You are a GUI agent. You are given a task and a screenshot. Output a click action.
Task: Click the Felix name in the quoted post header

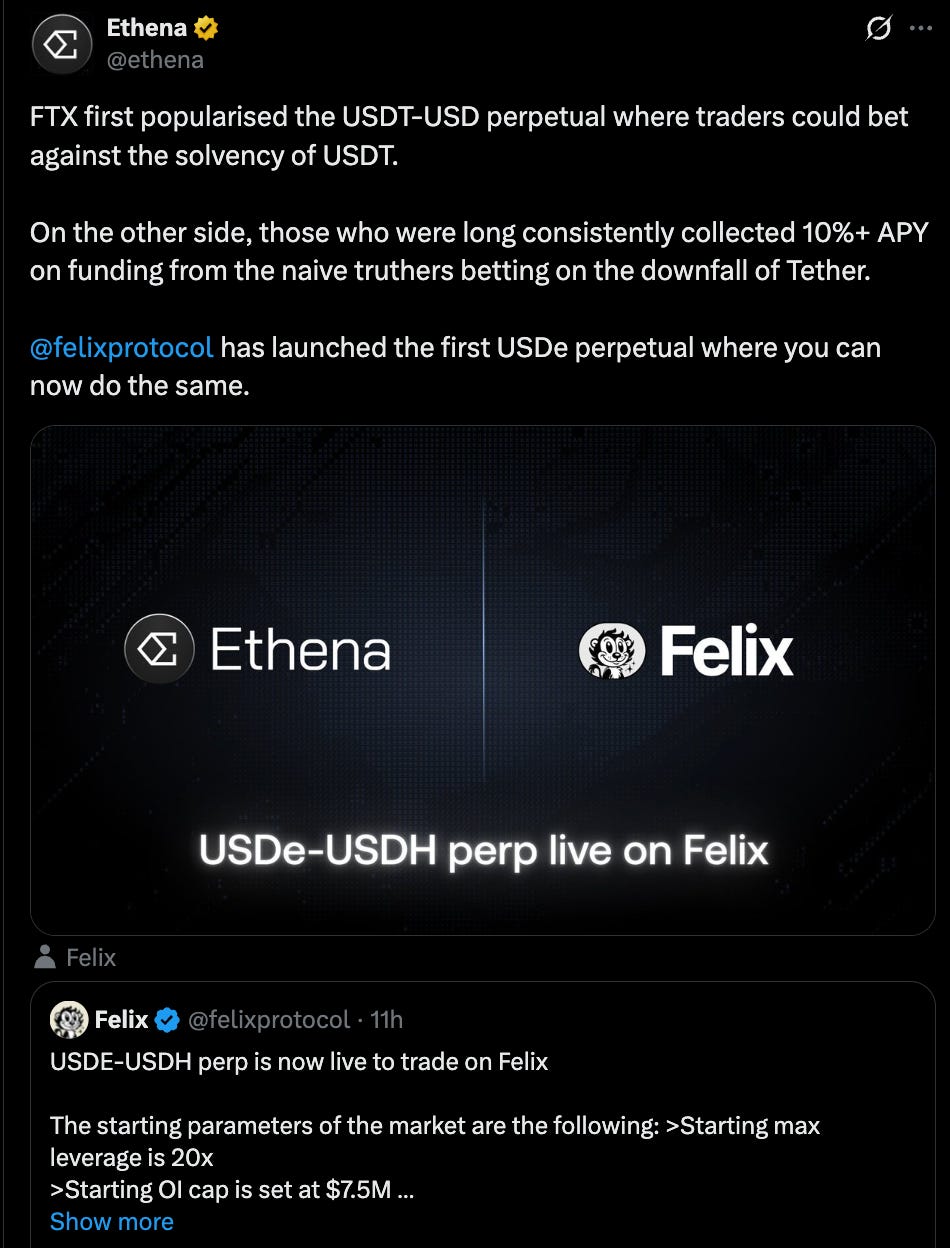tap(121, 1020)
